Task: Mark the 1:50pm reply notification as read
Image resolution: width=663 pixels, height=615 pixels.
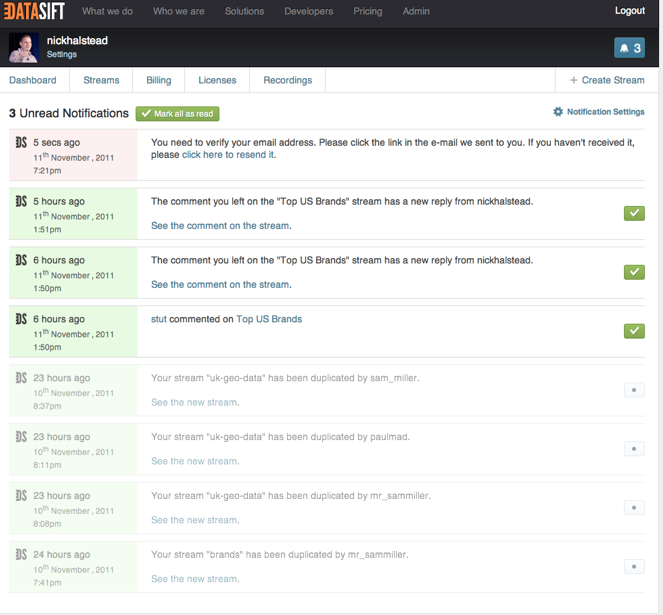Action: click(x=634, y=272)
